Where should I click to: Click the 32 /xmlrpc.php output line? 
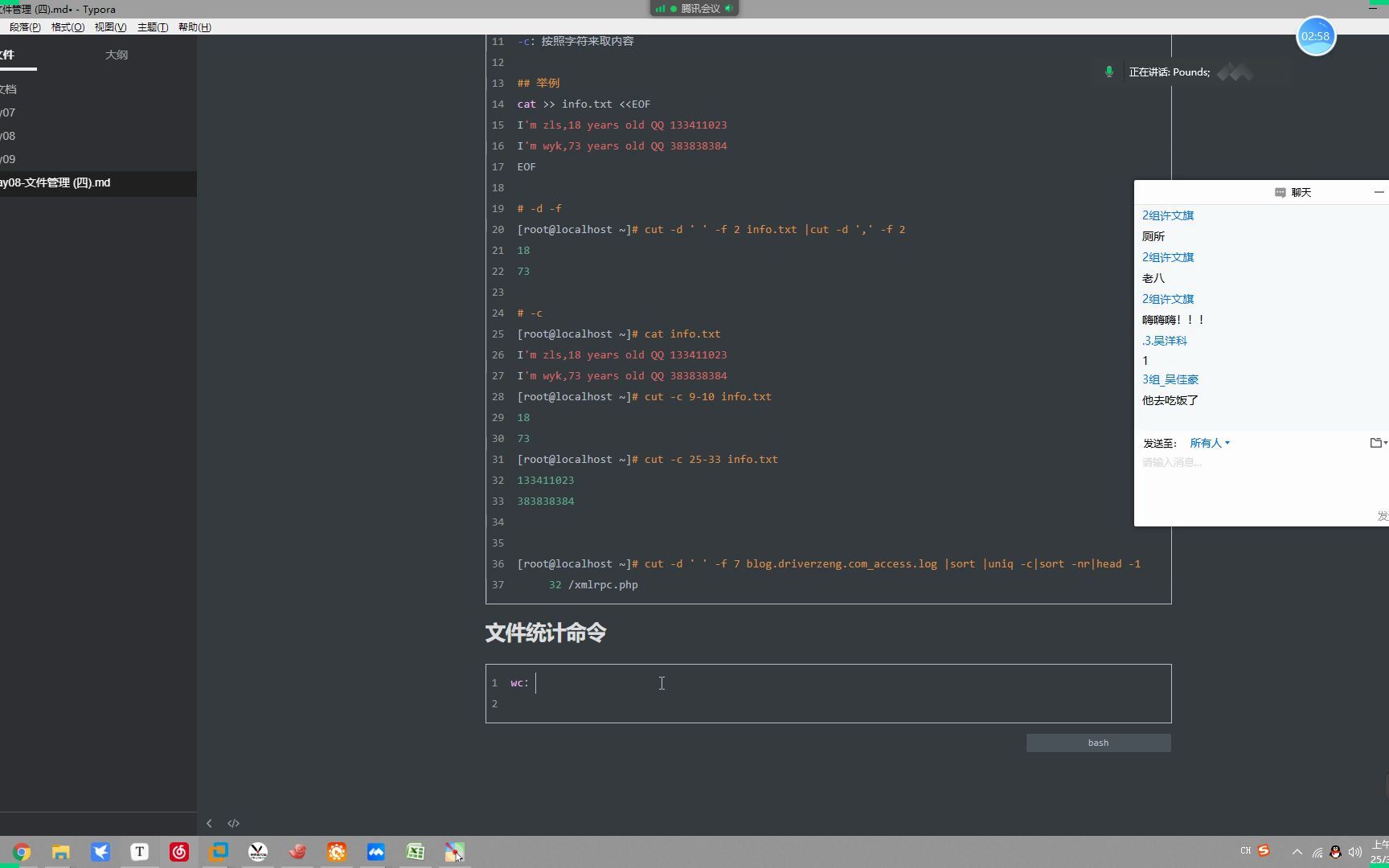point(593,584)
